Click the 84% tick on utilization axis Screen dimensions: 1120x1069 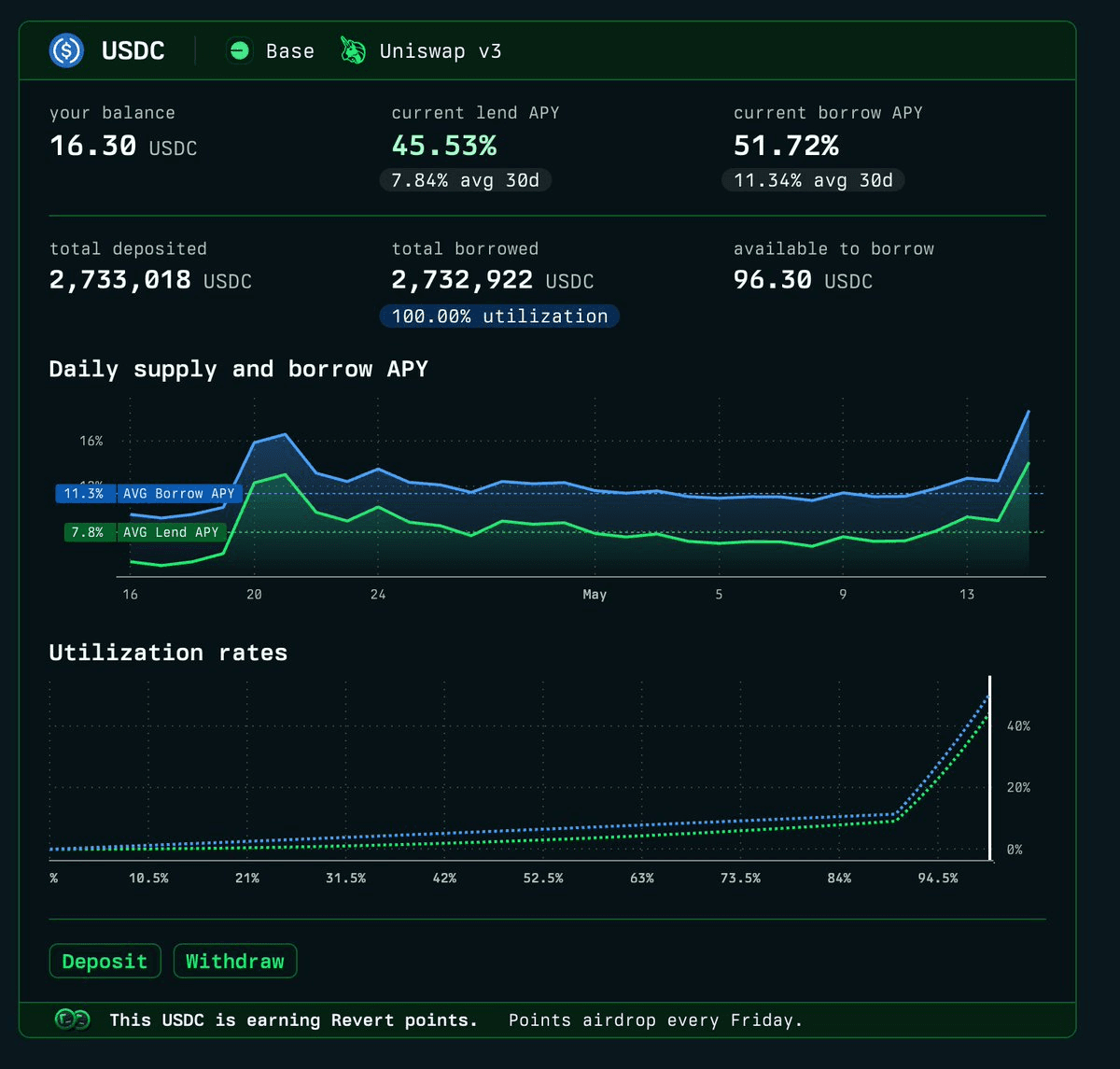click(x=839, y=879)
